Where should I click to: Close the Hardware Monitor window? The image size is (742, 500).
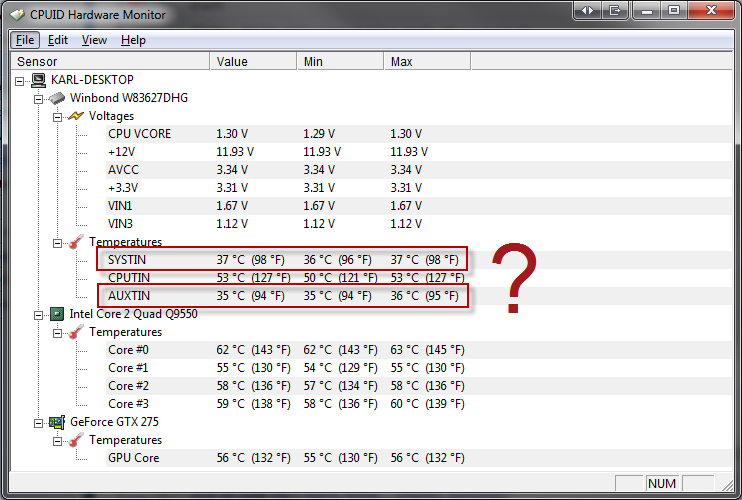point(711,10)
